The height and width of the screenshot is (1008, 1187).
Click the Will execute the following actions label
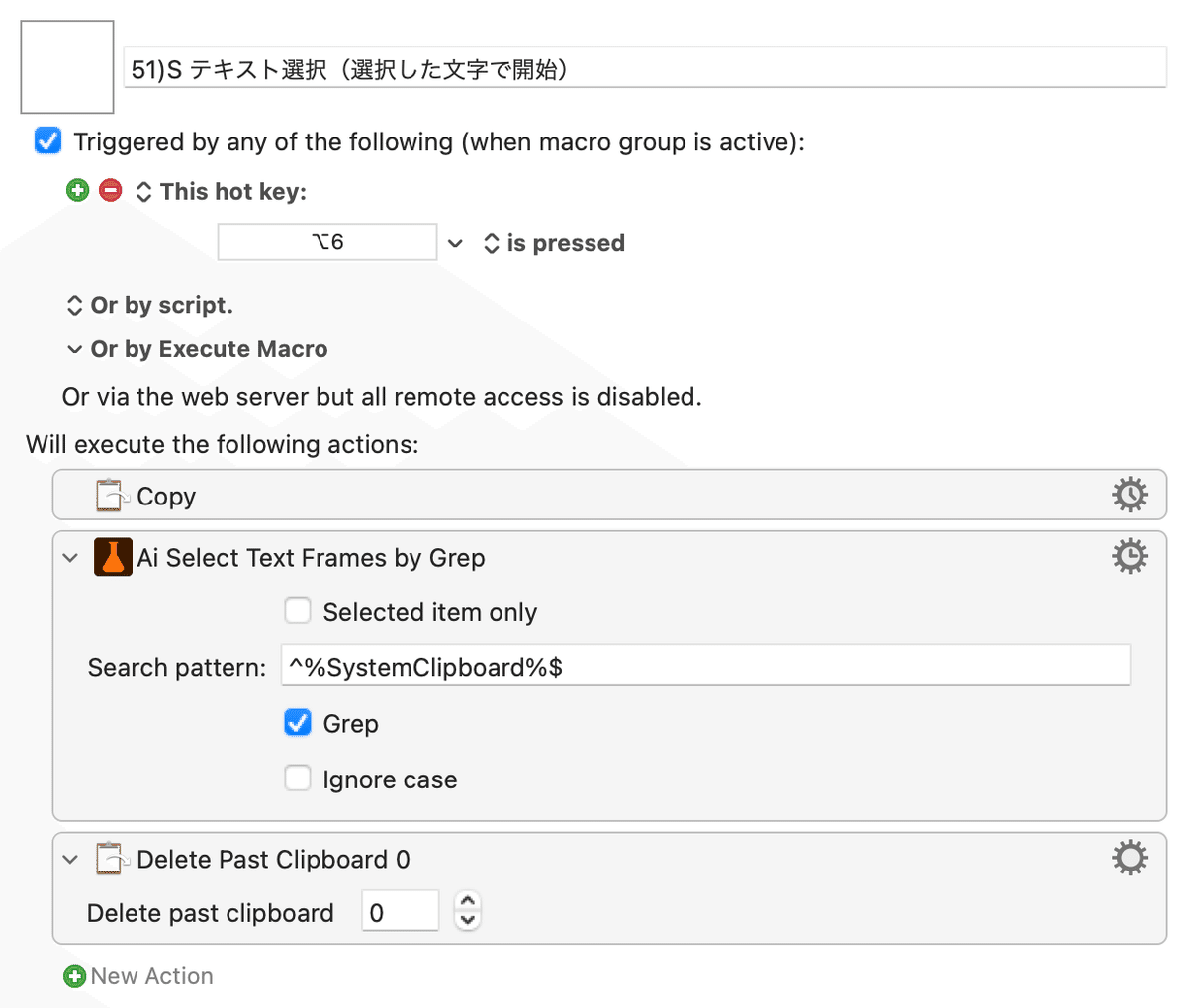click(x=223, y=444)
